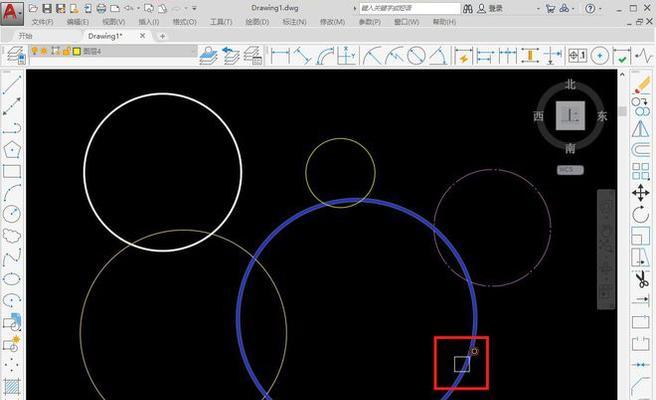656x400 pixels.
Task: Click the ViewCube 东 compass label
Action: point(602,116)
